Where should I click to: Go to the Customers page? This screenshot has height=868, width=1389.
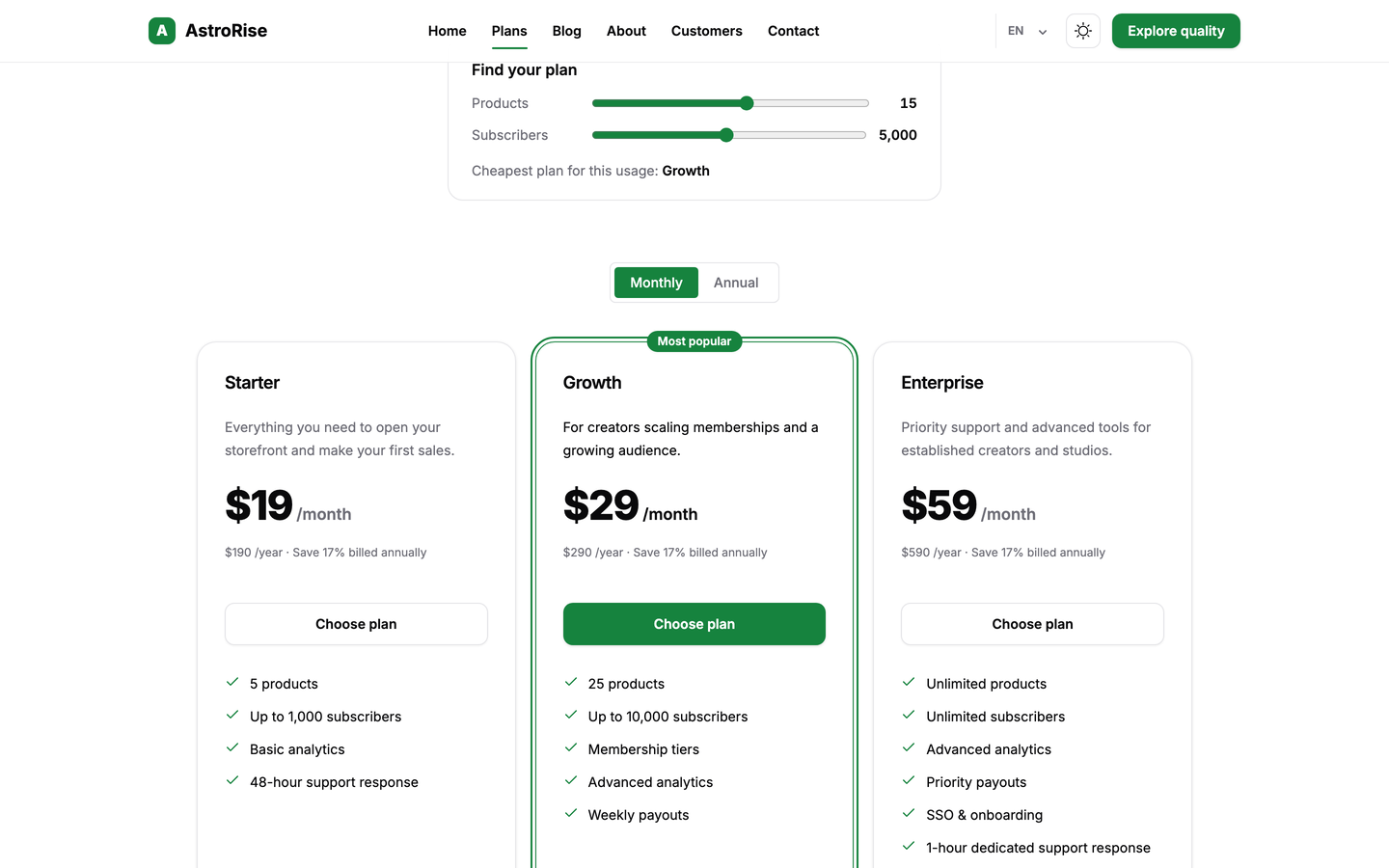[707, 31]
